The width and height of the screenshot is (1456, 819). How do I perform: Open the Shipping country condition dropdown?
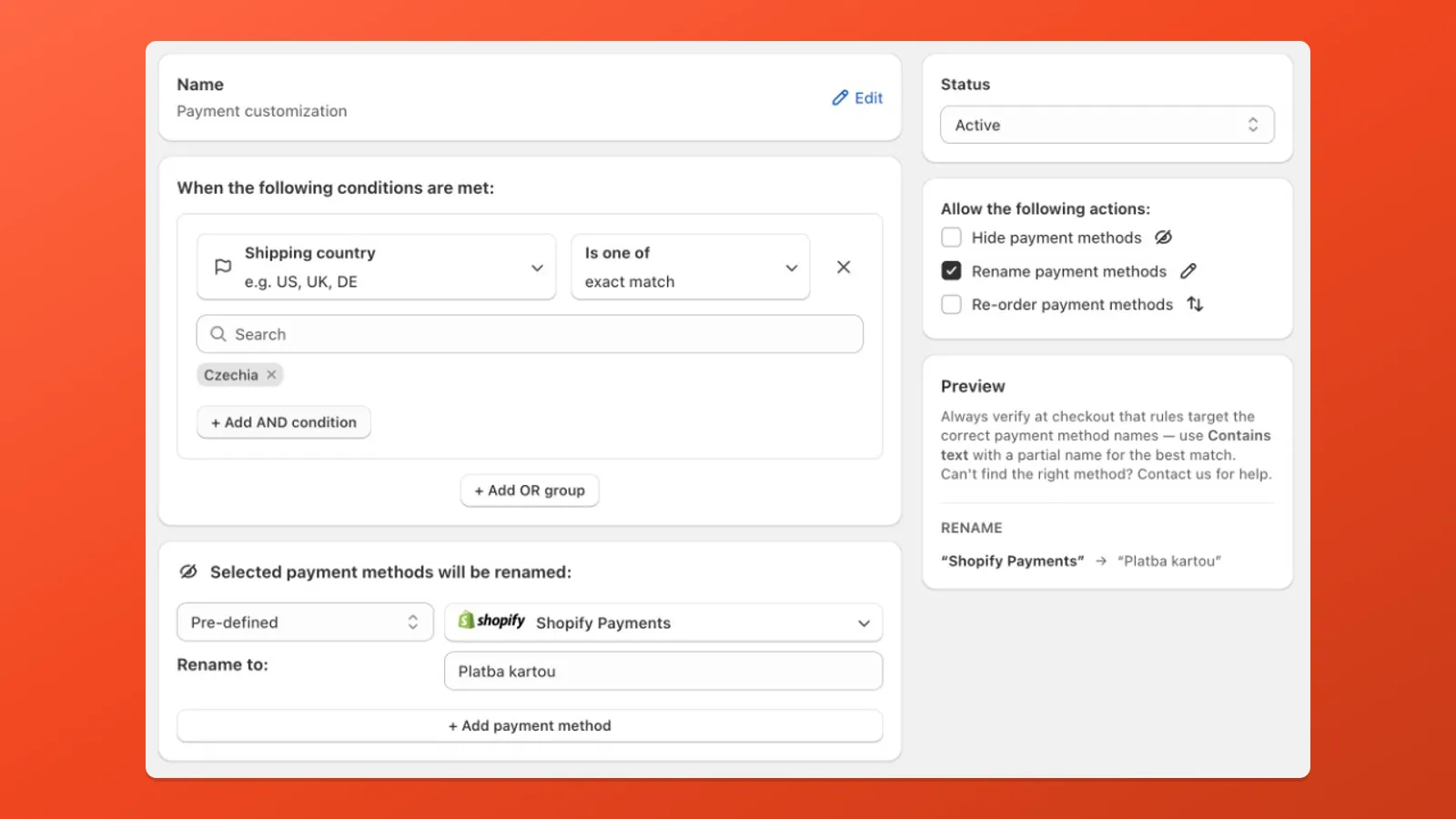click(x=536, y=267)
